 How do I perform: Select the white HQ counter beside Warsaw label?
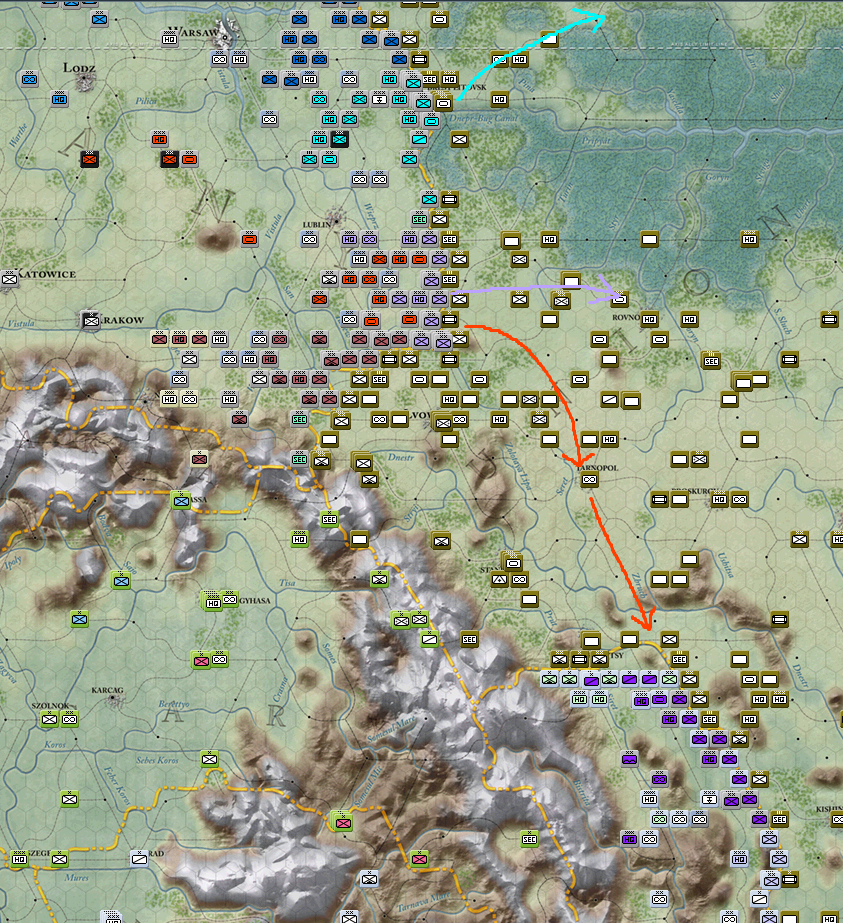(x=170, y=39)
